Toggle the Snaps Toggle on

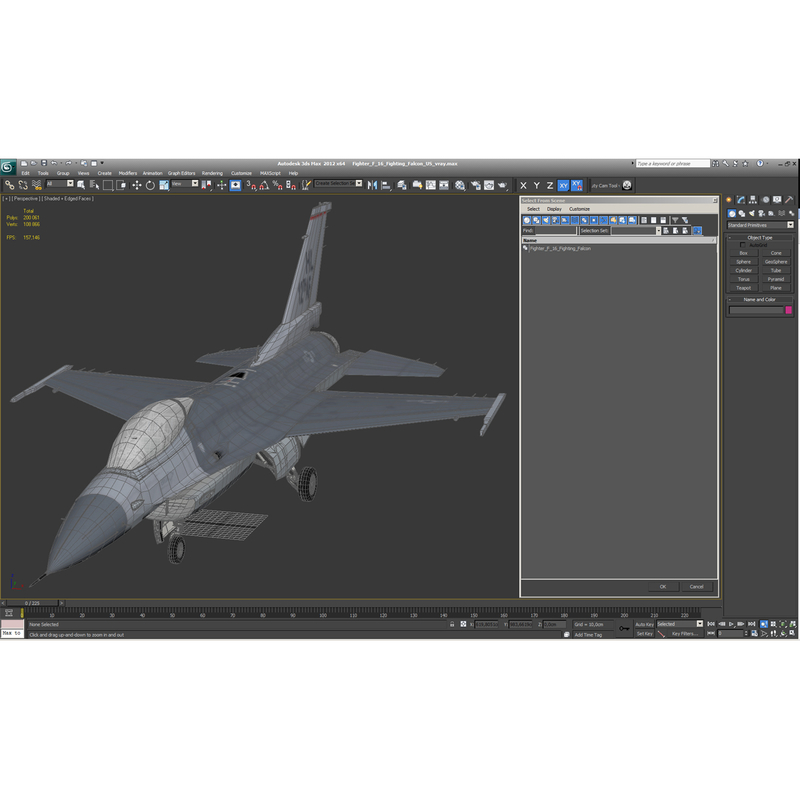(248, 186)
